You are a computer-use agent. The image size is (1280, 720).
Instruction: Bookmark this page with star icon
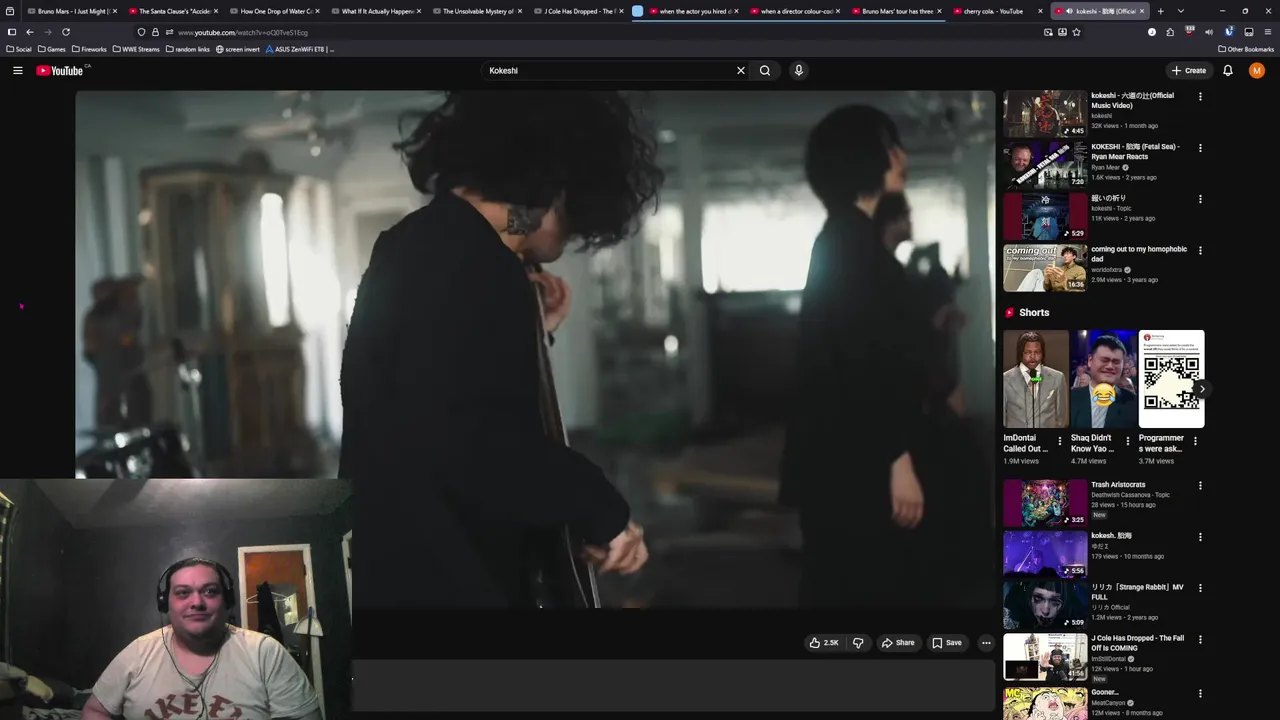(x=1076, y=32)
